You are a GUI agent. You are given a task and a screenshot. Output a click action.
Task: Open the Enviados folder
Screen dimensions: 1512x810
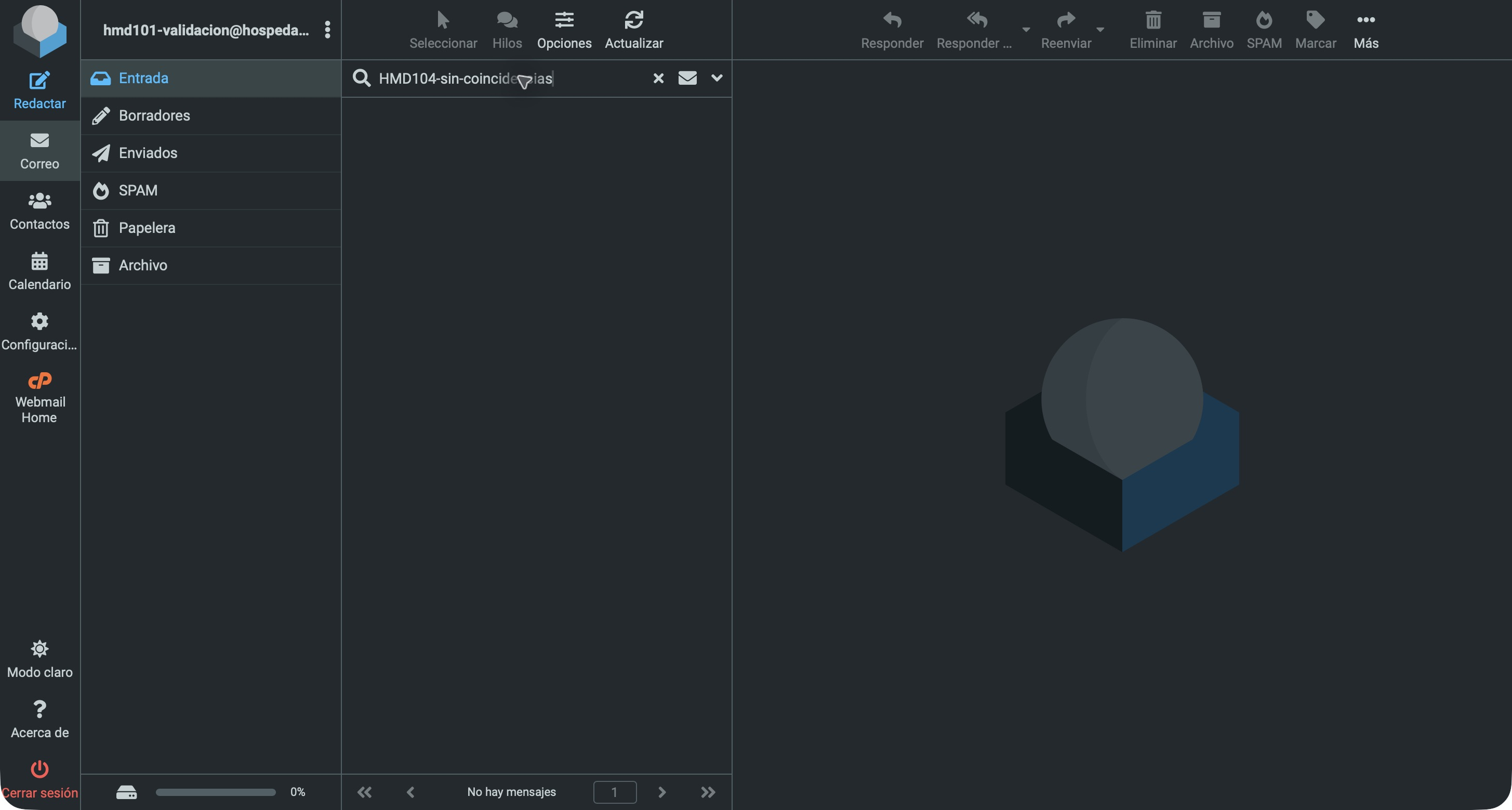tap(211, 153)
